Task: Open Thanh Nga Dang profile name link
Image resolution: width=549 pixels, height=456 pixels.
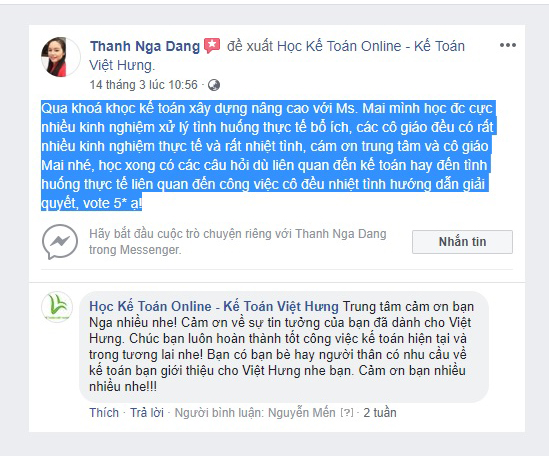Action: [145, 46]
